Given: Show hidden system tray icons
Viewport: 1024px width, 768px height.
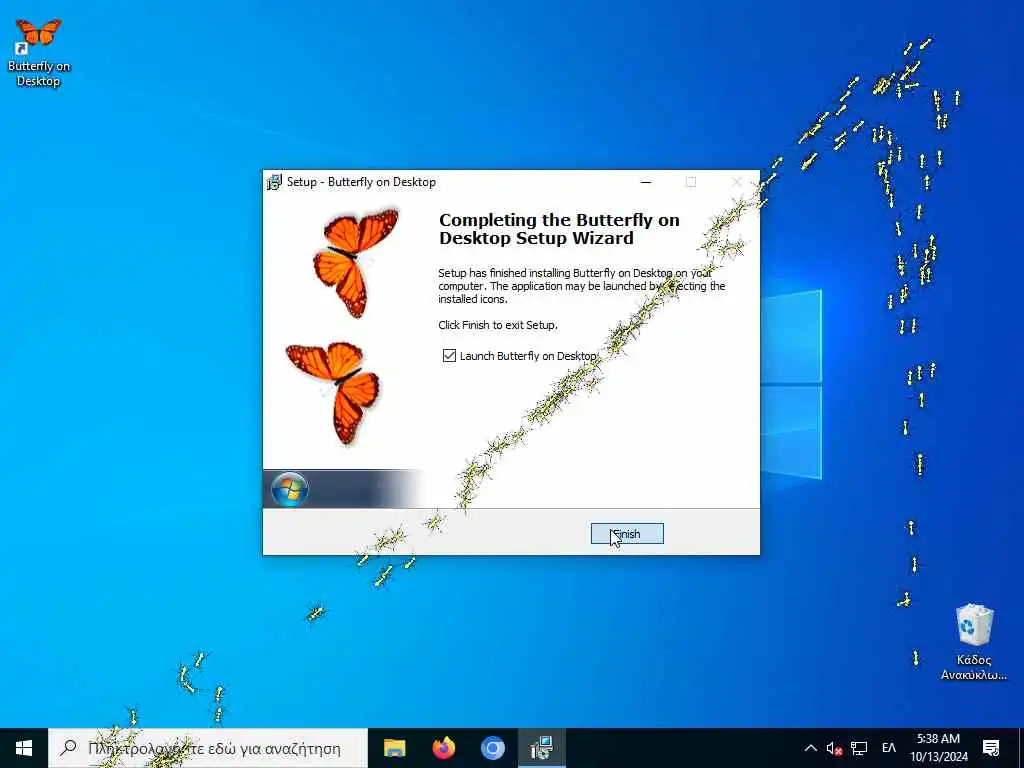Looking at the screenshot, I should pos(810,748).
